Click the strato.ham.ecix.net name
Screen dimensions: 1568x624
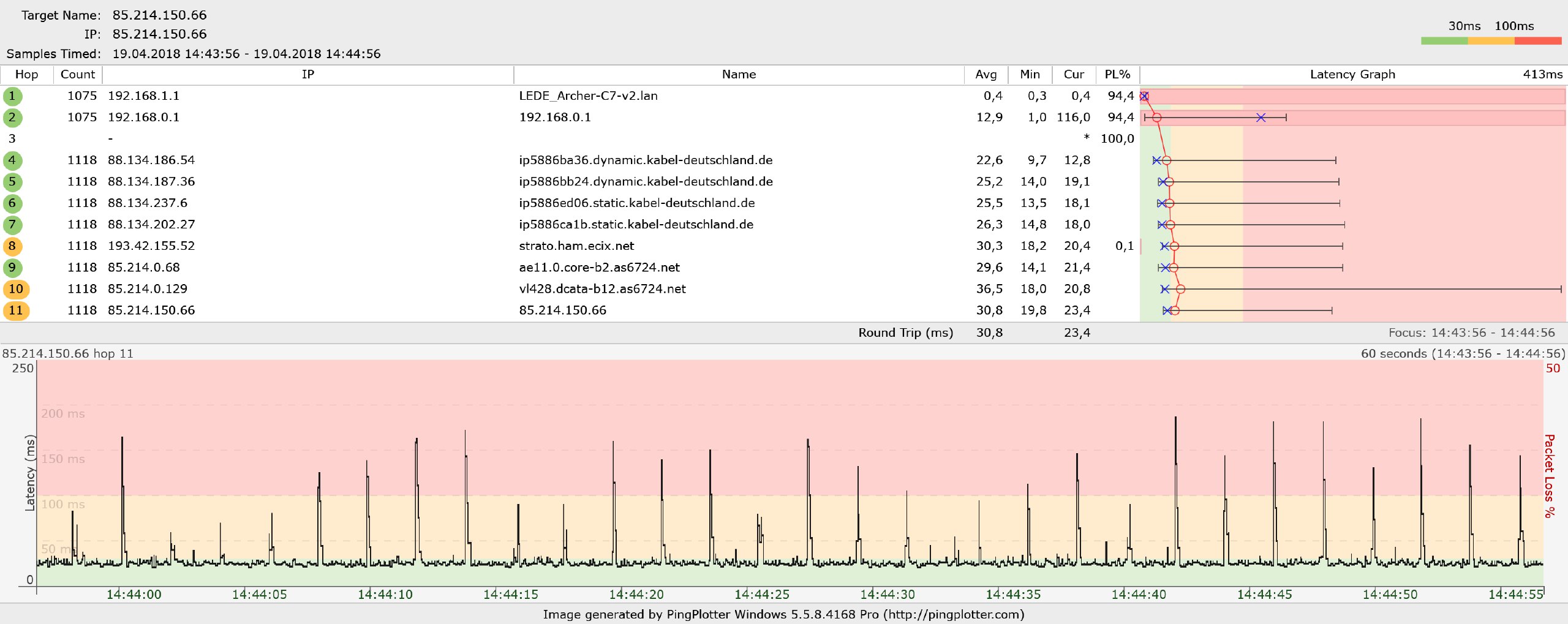[576, 246]
